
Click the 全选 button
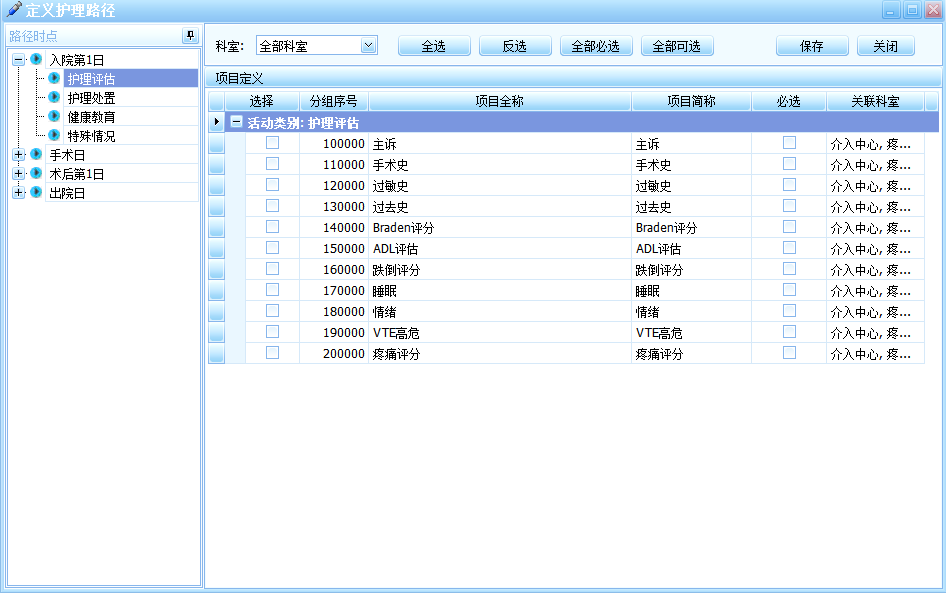(x=433, y=47)
